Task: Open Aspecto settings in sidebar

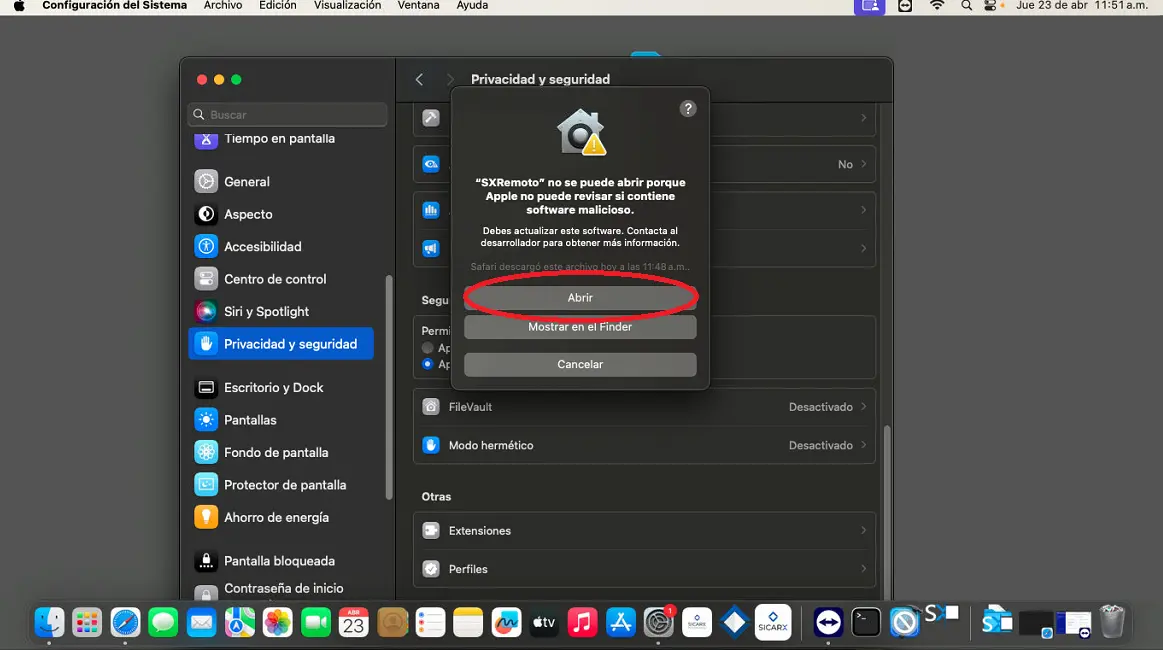Action: [x=281, y=214]
